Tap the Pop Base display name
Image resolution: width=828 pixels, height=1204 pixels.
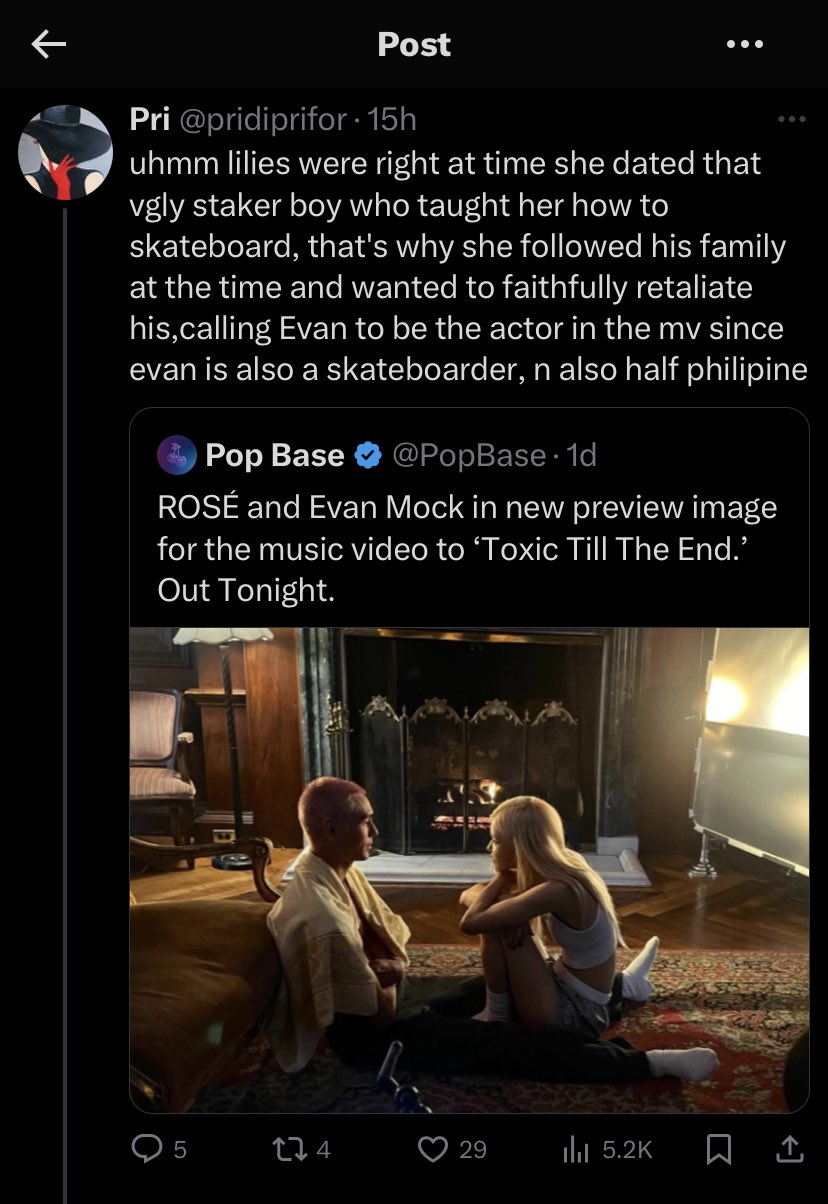pos(274,456)
